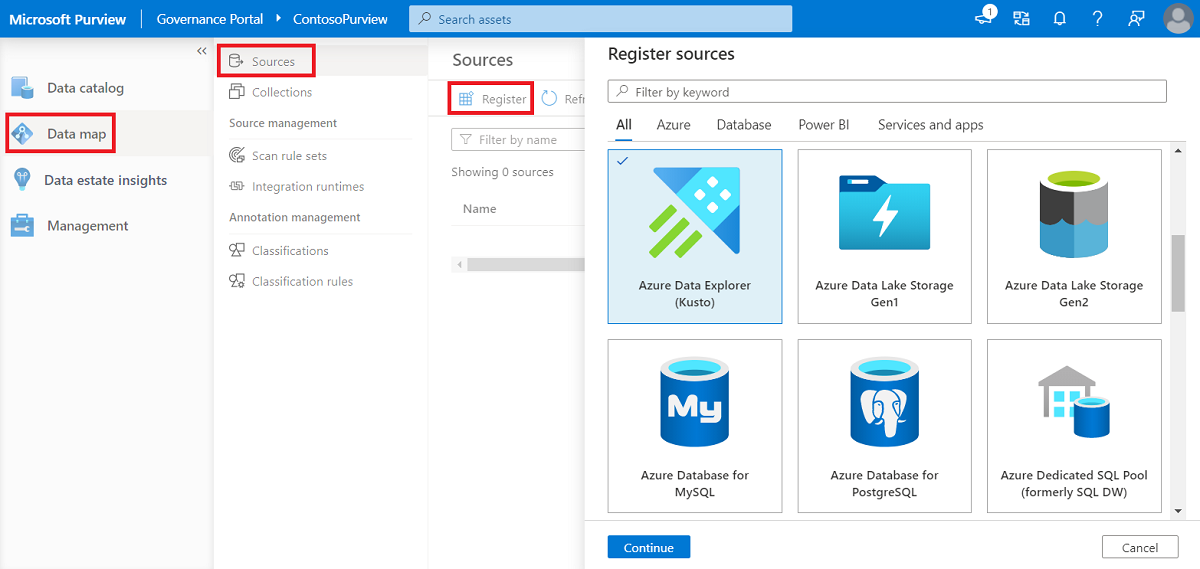The width and height of the screenshot is (1200, 569).
Task: Switch to the Services and apps tab
Action: point(931,125)
